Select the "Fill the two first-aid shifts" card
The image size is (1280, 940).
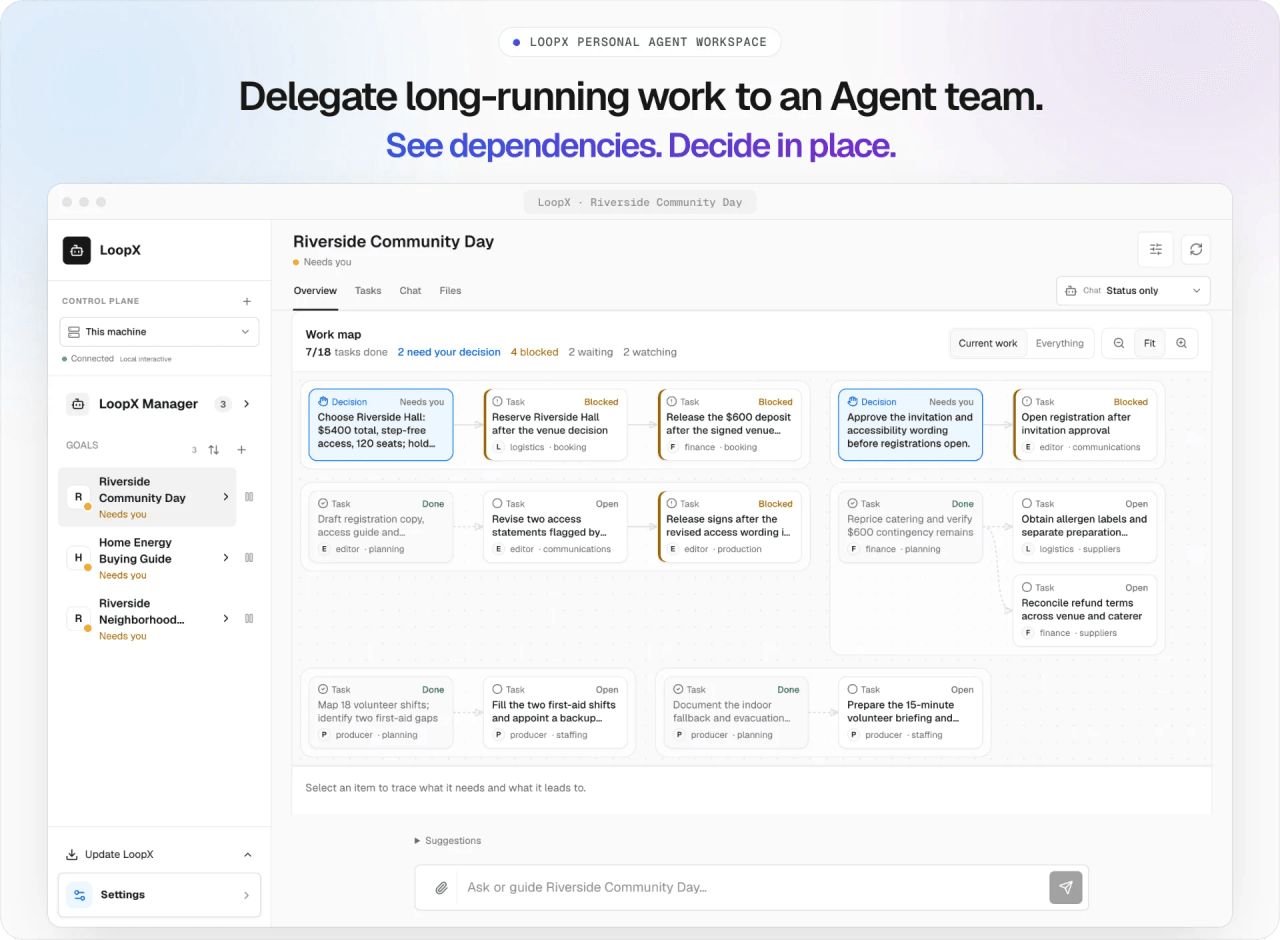[x=555, y=713]
